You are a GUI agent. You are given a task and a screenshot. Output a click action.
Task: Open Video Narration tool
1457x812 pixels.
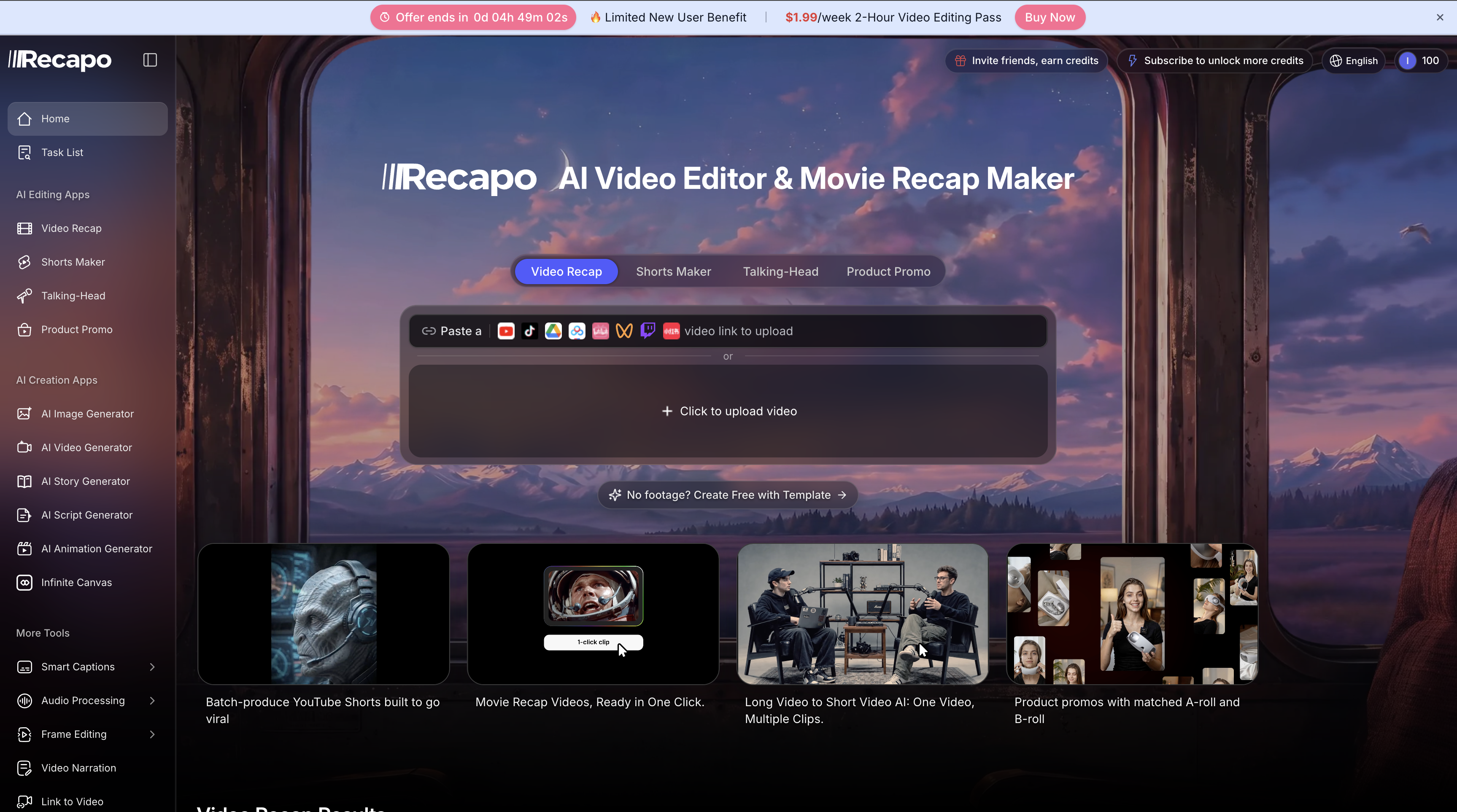[88, 768]
